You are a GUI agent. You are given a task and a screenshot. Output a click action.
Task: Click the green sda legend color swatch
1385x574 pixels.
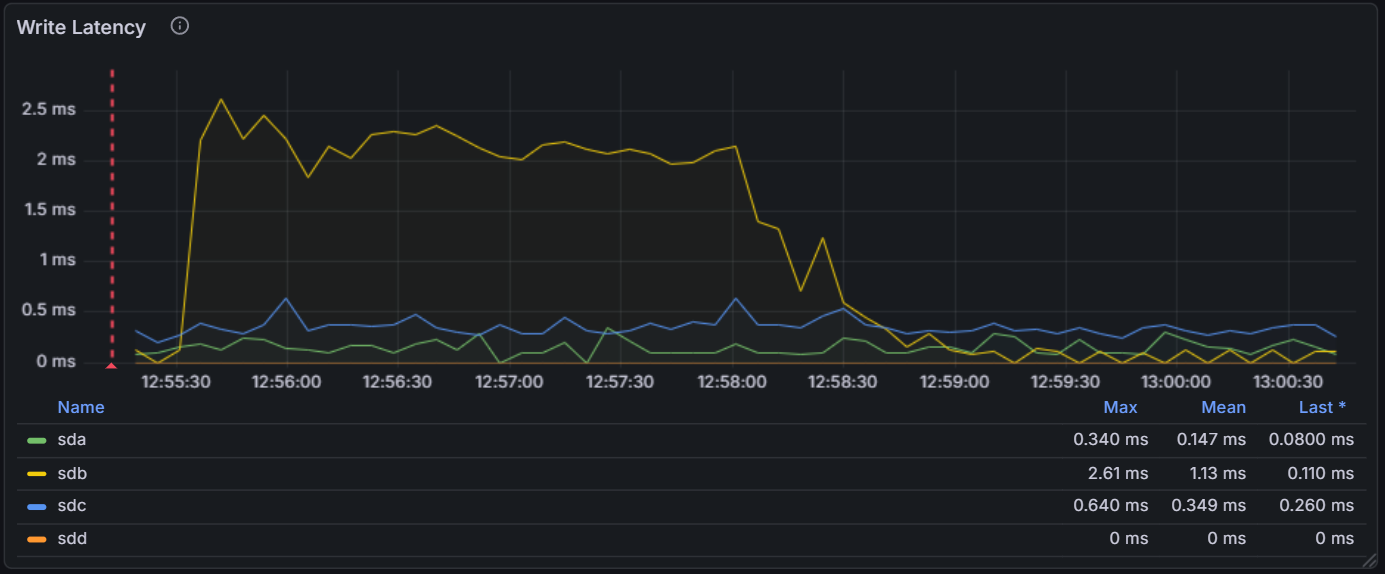[37, 440]
